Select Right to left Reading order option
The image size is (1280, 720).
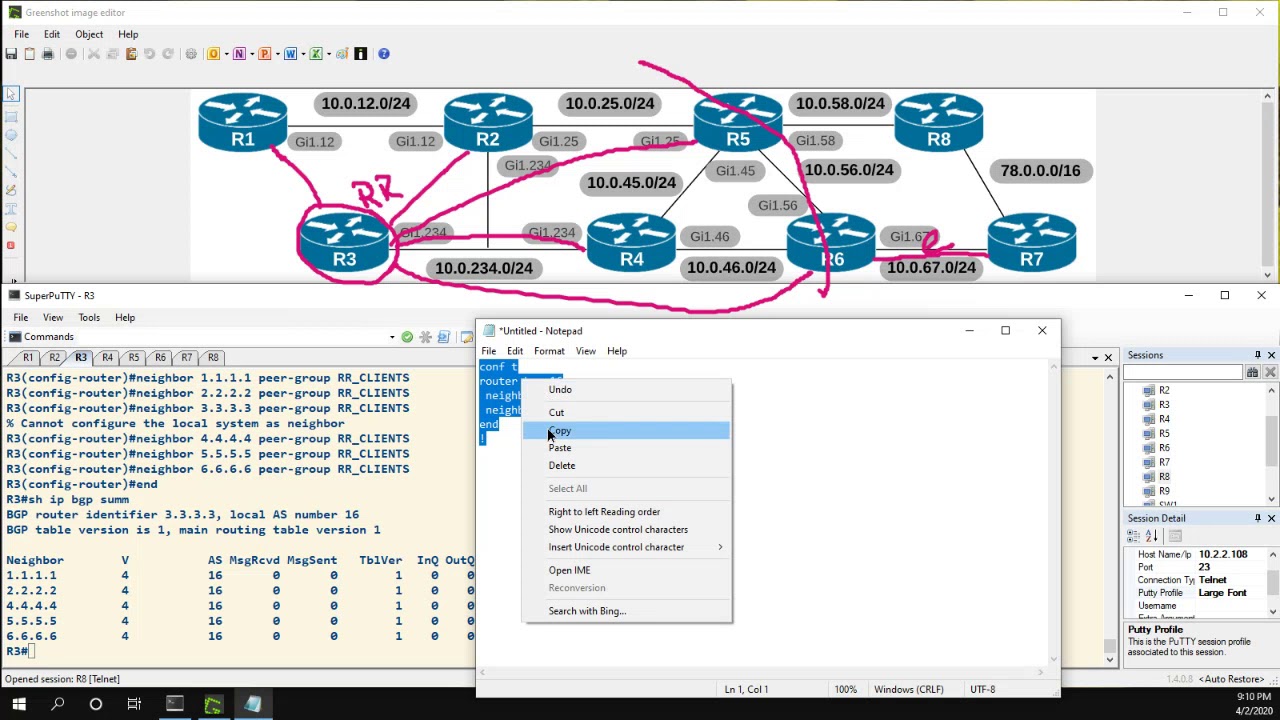[626, 512]
